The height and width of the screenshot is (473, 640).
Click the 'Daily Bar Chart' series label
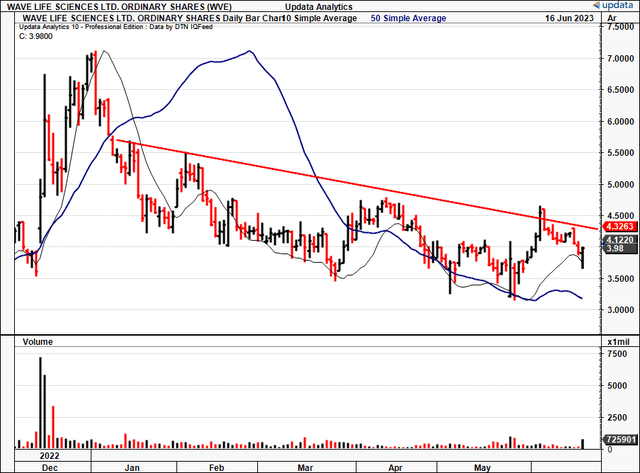(253, 18)
